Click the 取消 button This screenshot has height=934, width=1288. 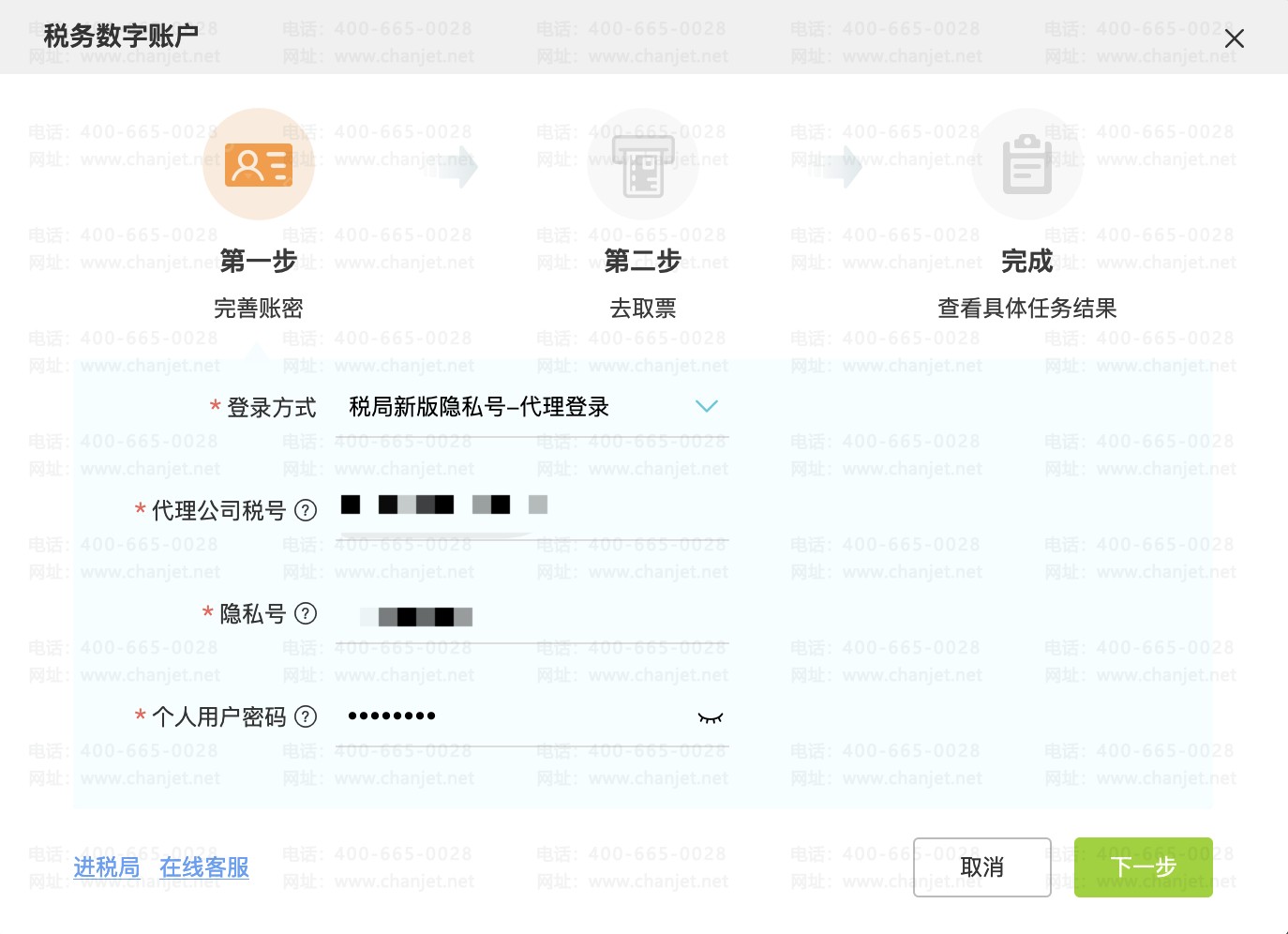click(982, 867)
